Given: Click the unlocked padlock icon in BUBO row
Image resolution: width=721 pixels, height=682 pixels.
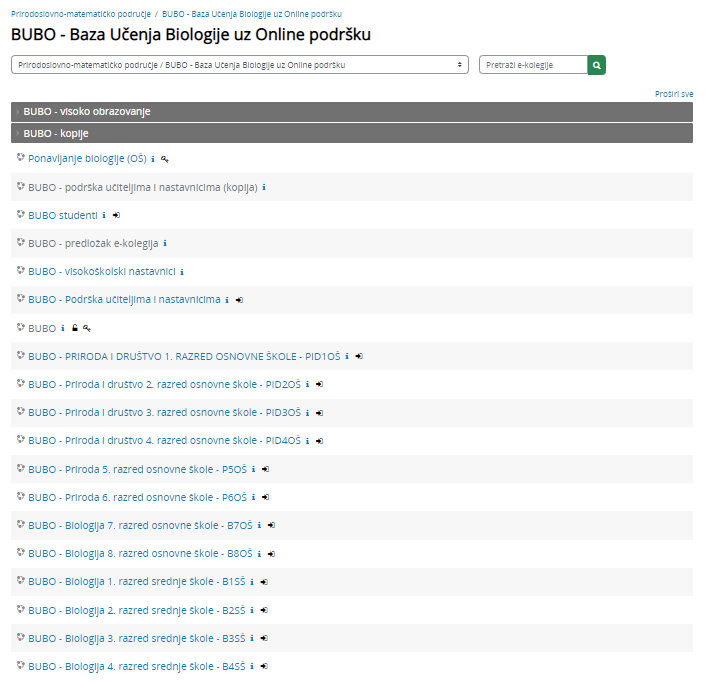Looking at the screenshot, I should coord(75,328).
